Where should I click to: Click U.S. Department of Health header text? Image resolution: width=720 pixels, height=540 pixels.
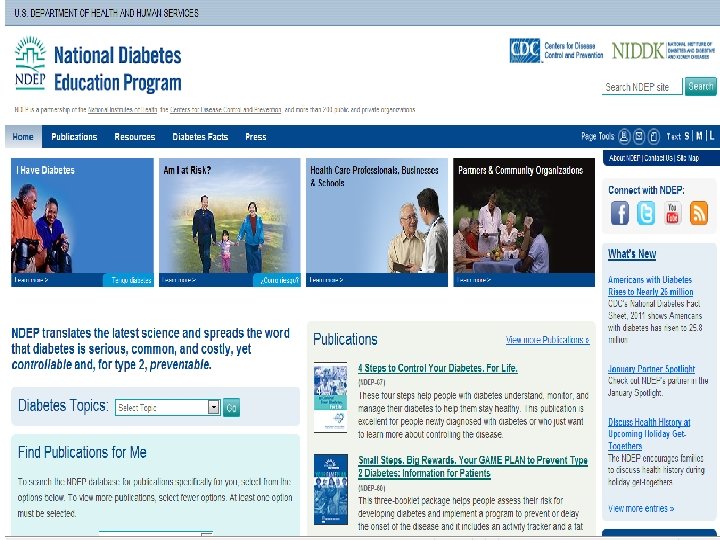click(x=107, y=13)
